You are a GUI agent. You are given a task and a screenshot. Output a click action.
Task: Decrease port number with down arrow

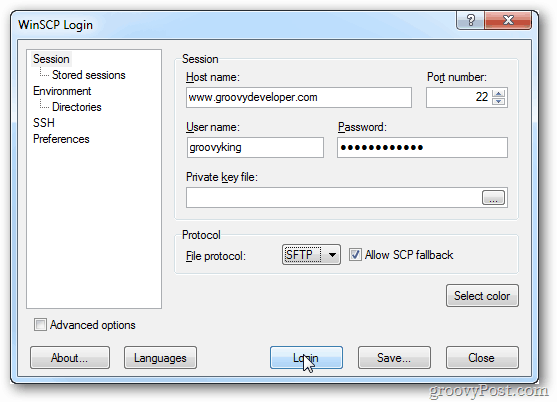499,102
